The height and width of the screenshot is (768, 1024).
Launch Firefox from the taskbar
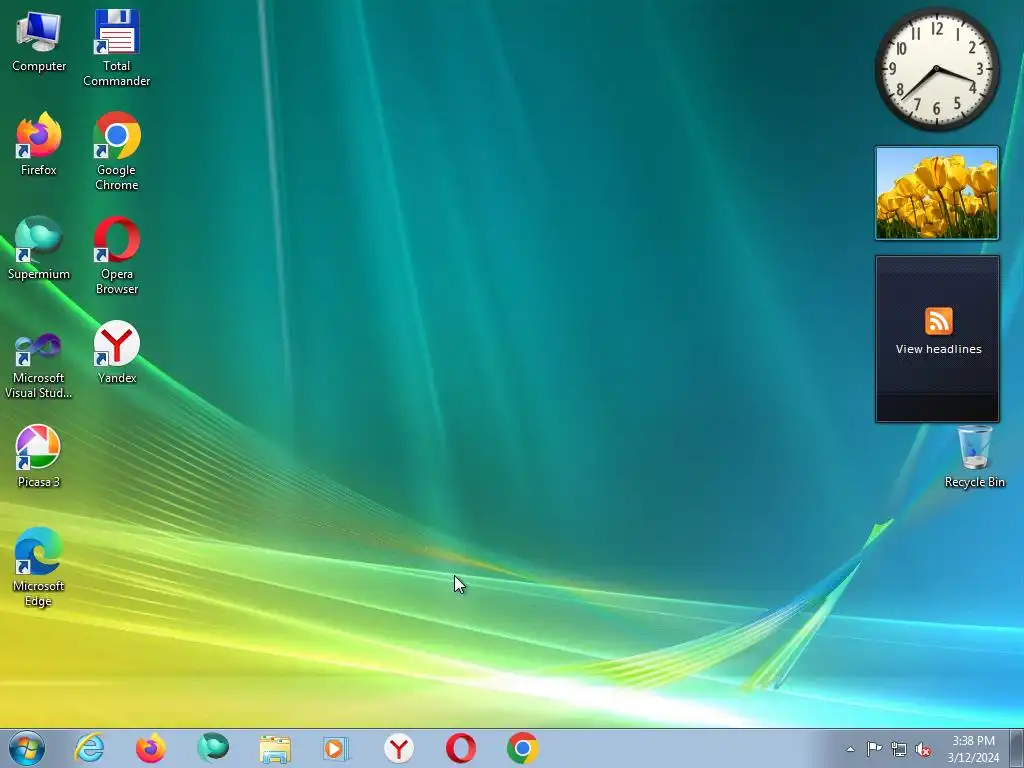pos(151,748)
